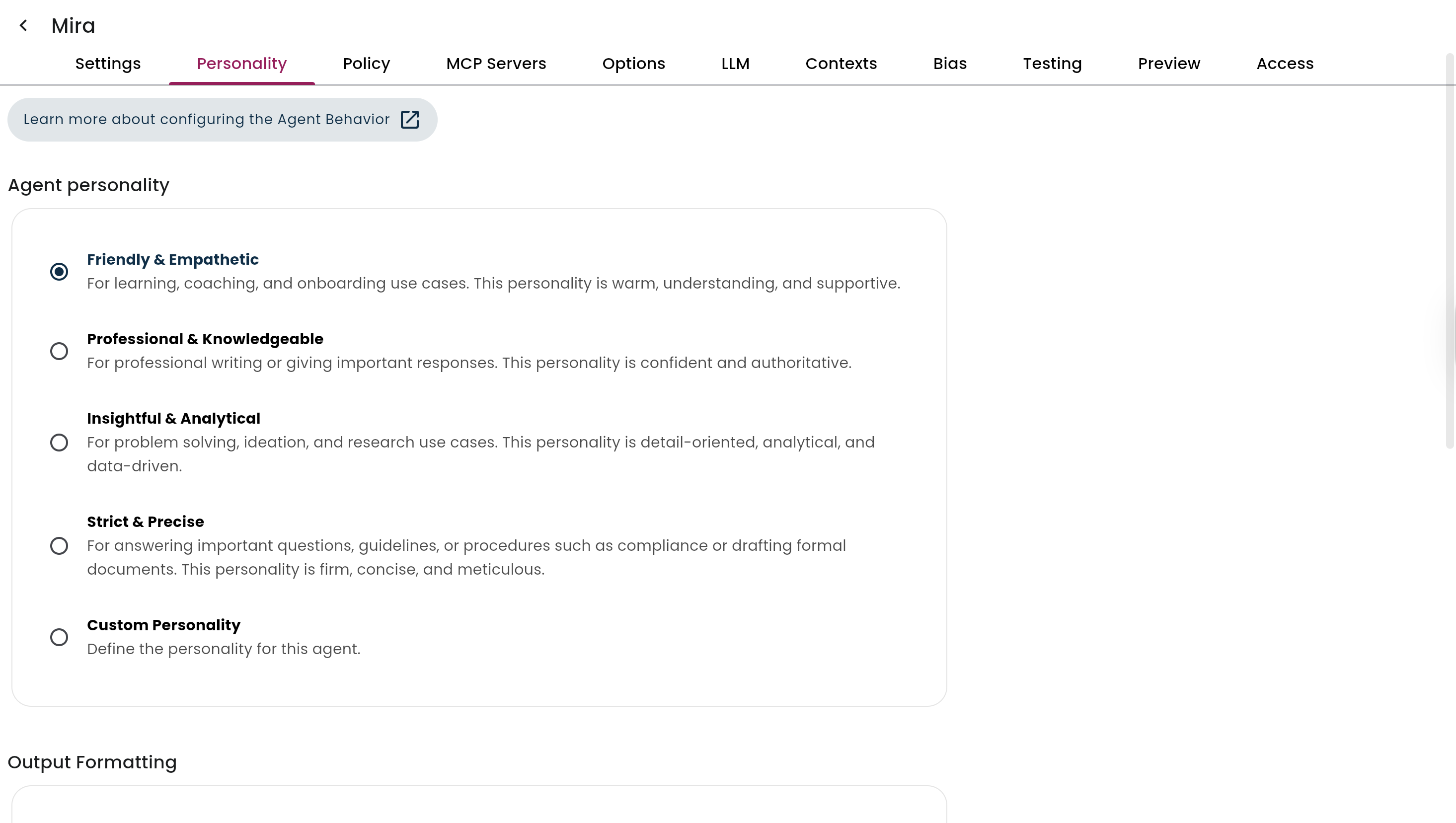Choose Custom Personality radio button
The image size is (1456, 823).
tap(59, 637)
